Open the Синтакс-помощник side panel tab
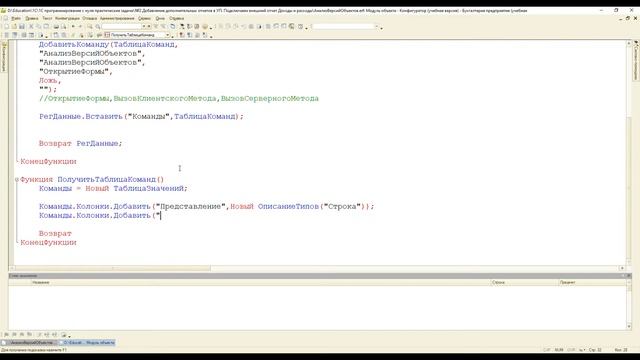Image resolution: width=640 pixels, height=360 pixels. [x=636, y=61]
